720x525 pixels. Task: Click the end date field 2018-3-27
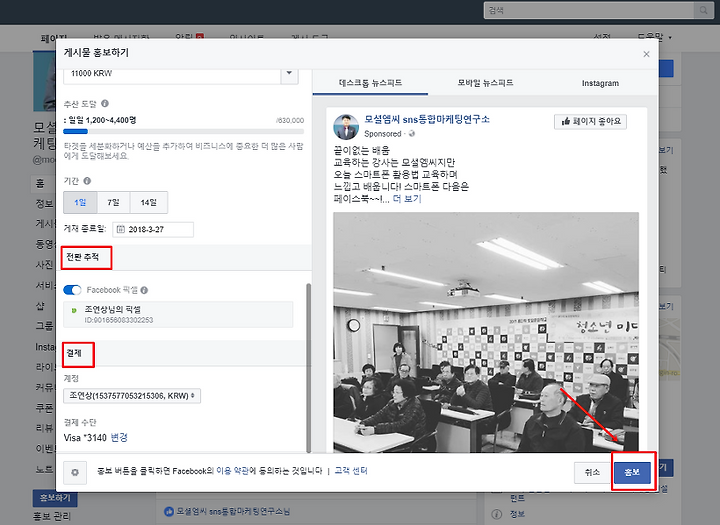point(153,229)
